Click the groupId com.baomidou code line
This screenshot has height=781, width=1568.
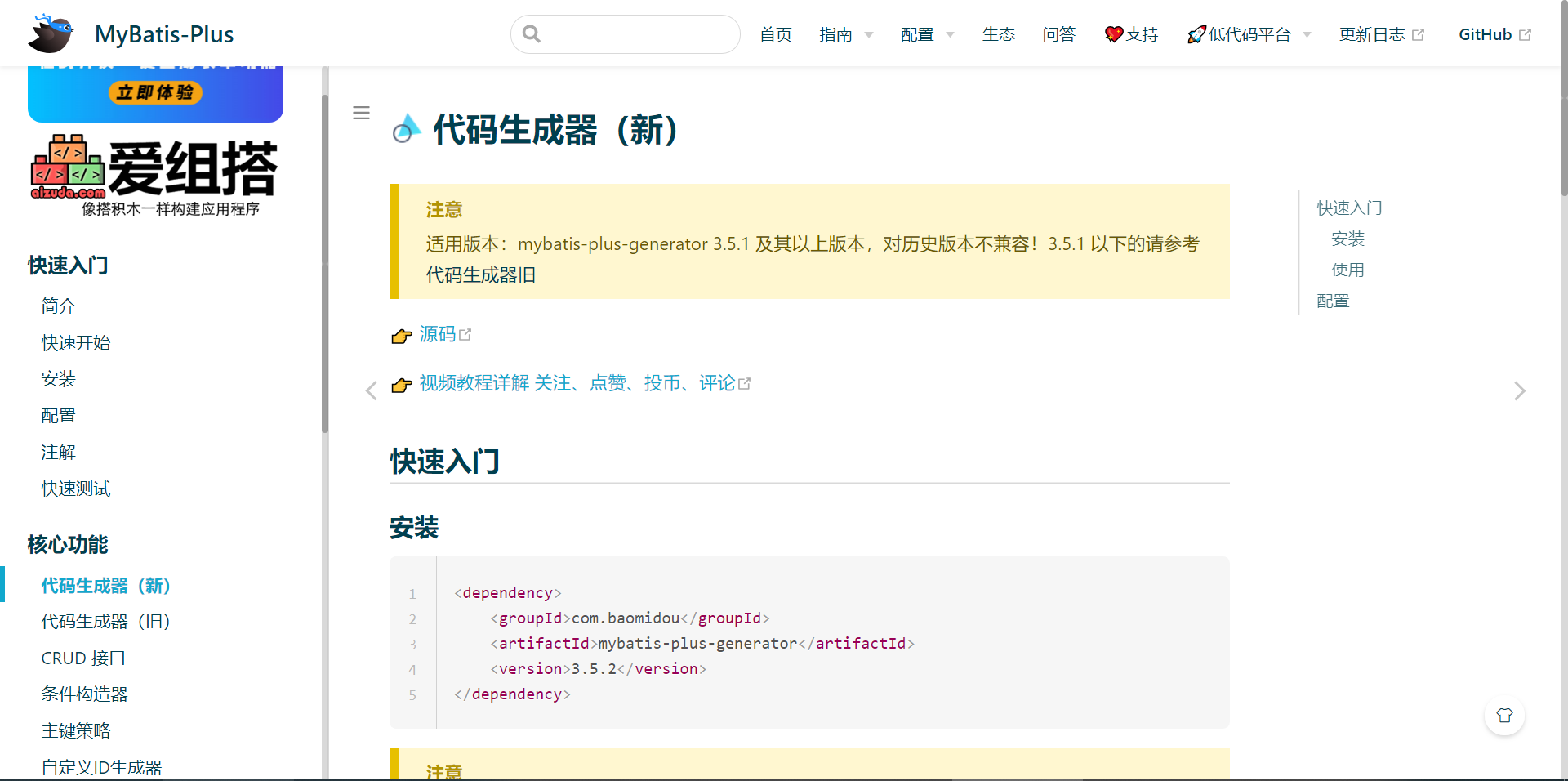pos(630,618)
